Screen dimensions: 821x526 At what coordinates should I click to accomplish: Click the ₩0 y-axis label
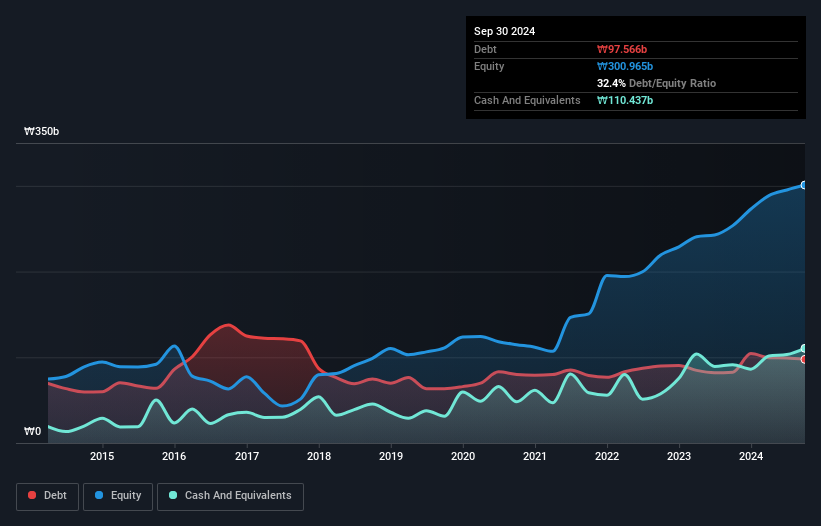coord(32,431)
